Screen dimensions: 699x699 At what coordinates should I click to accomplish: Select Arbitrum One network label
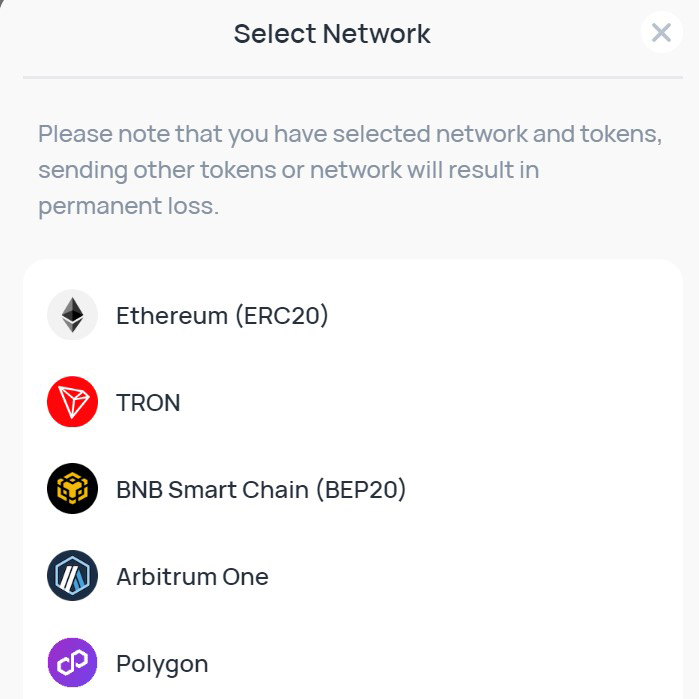click(x=192, y=576)
